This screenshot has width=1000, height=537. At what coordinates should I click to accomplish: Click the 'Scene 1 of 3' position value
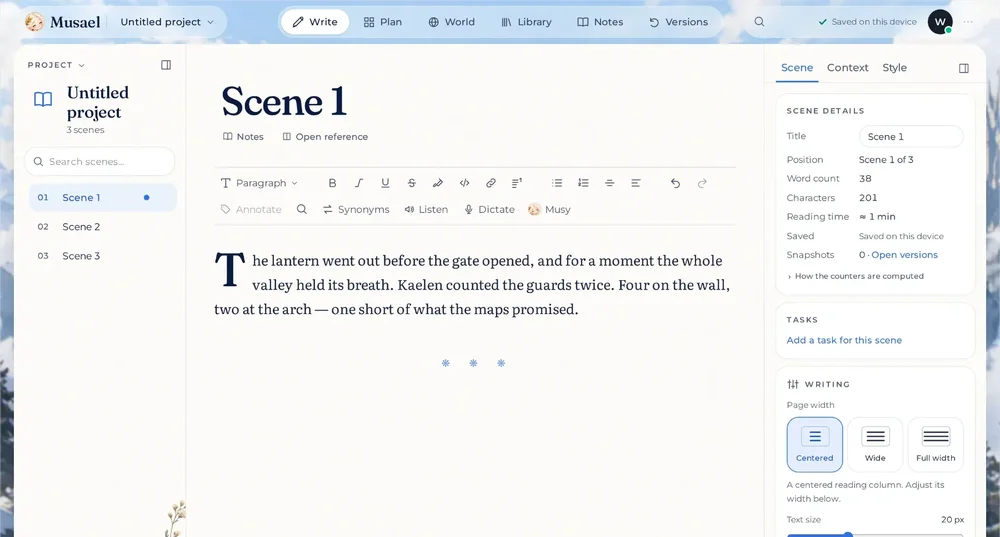[x=886, y=159]
